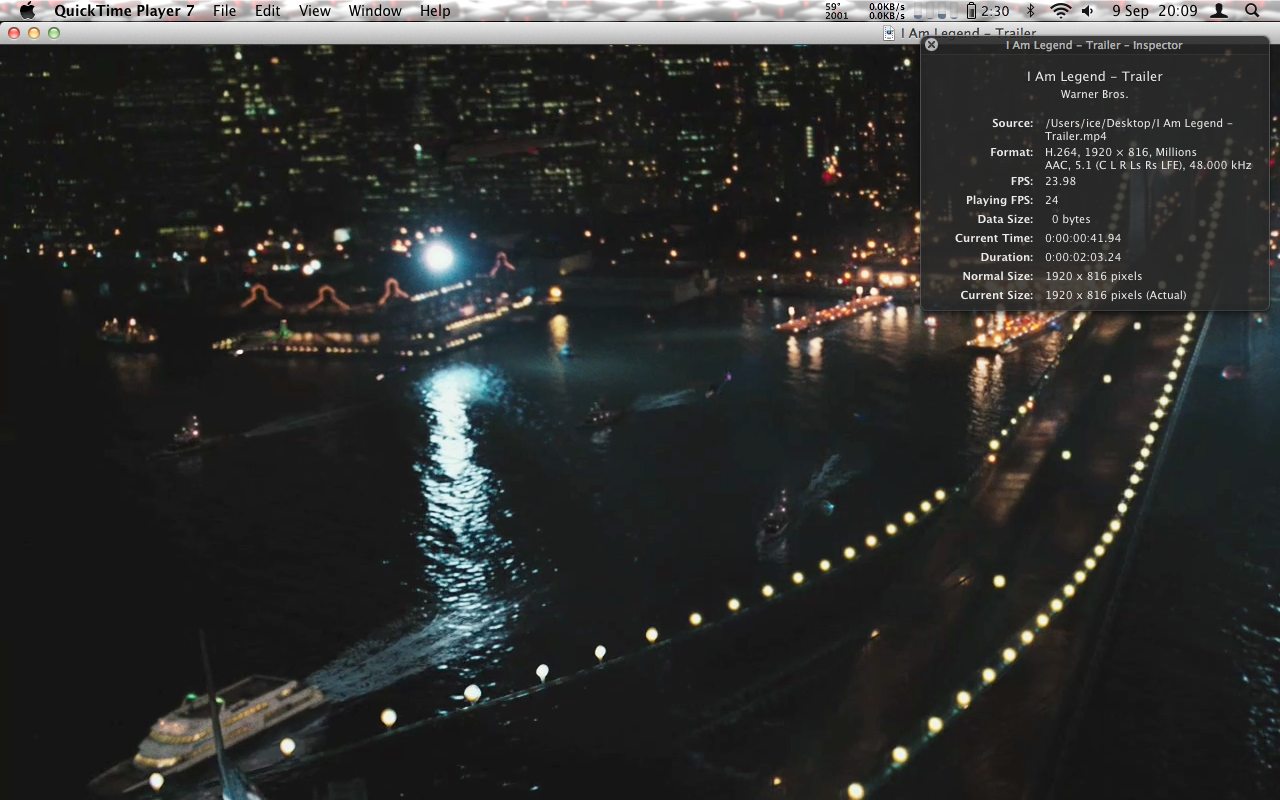The width and height of the screenshot is (1280, 800).
Task: Zoom the movie window with green button
Action: tap(54, 33)
